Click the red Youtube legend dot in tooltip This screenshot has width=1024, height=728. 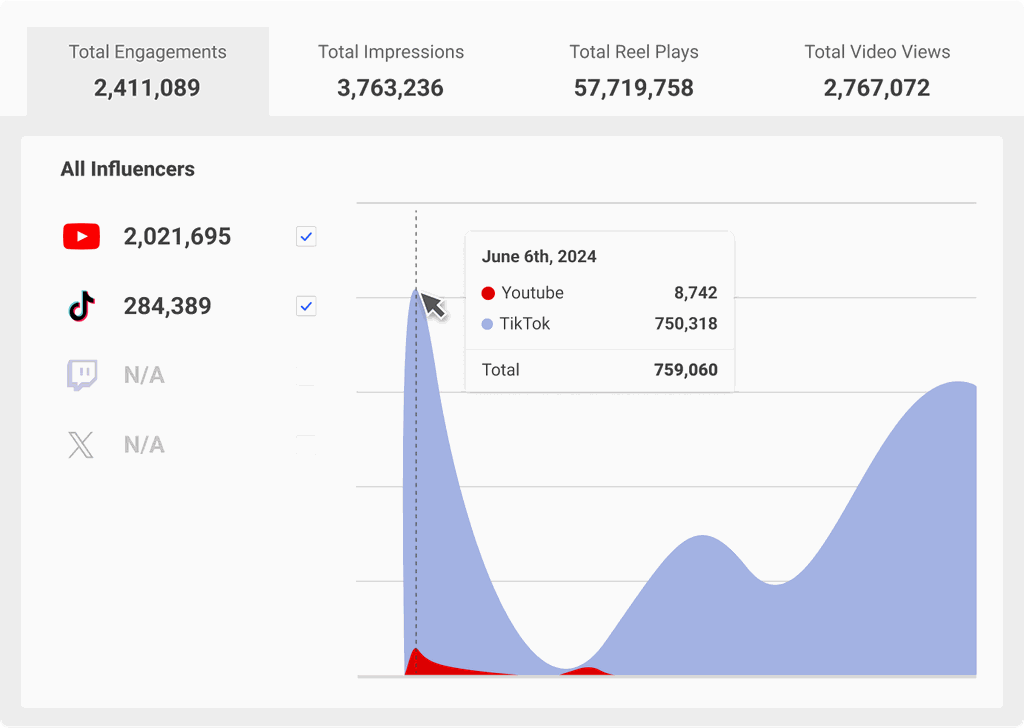pyautogui.click(x=488, y=294)
